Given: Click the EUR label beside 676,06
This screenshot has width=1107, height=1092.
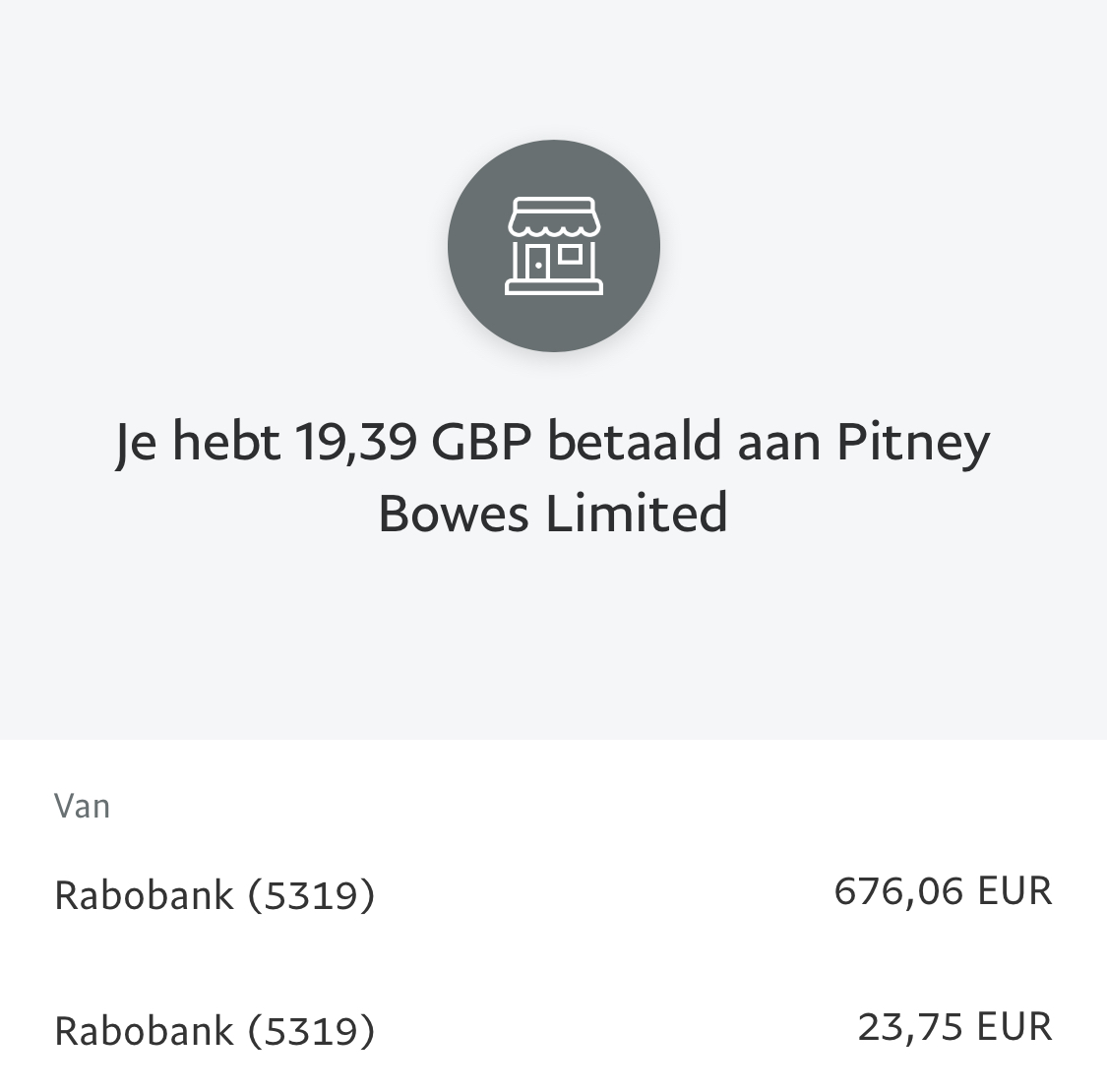Looking at the screenshot, I should [1015, 891].
